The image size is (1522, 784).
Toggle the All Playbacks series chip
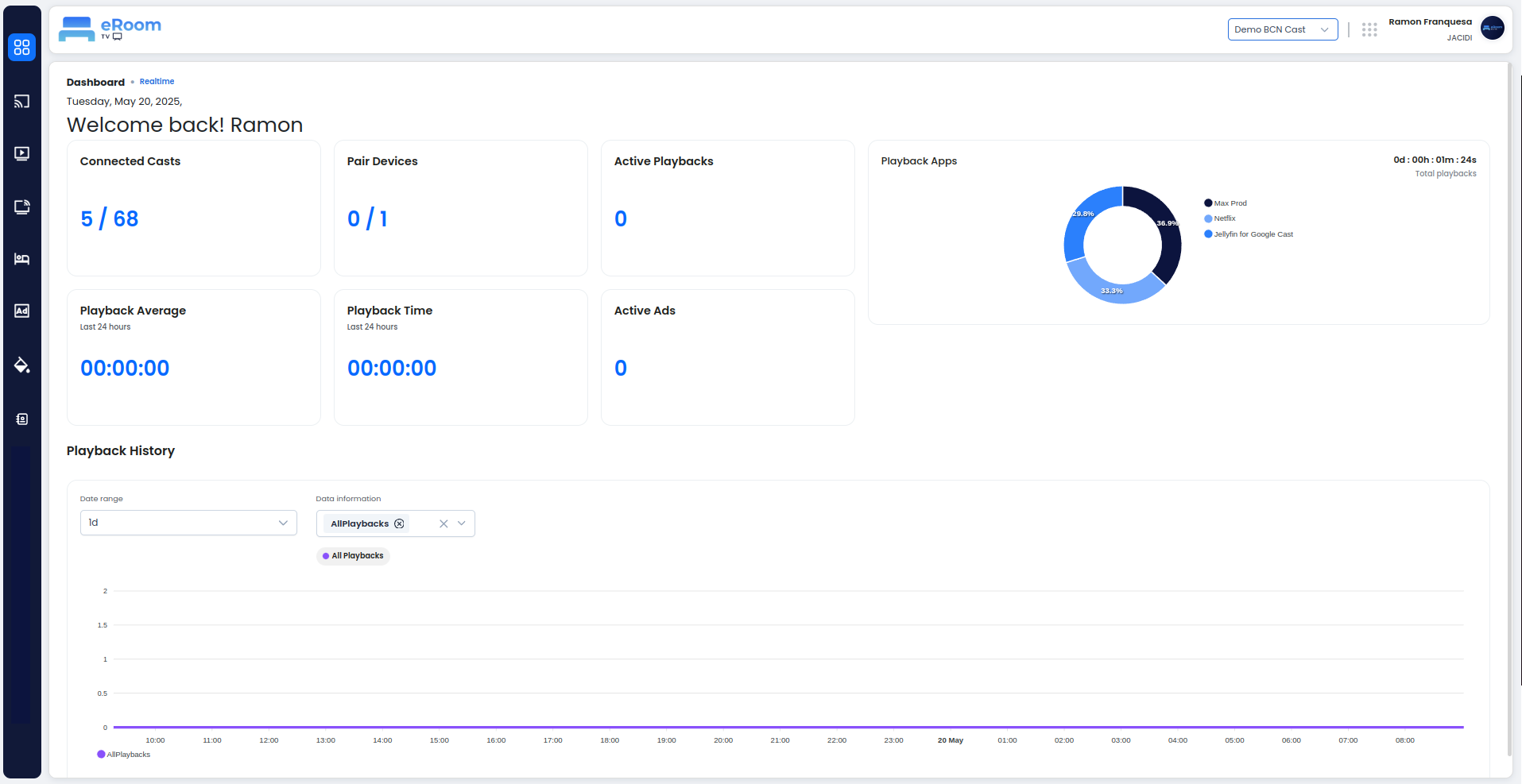354,556
